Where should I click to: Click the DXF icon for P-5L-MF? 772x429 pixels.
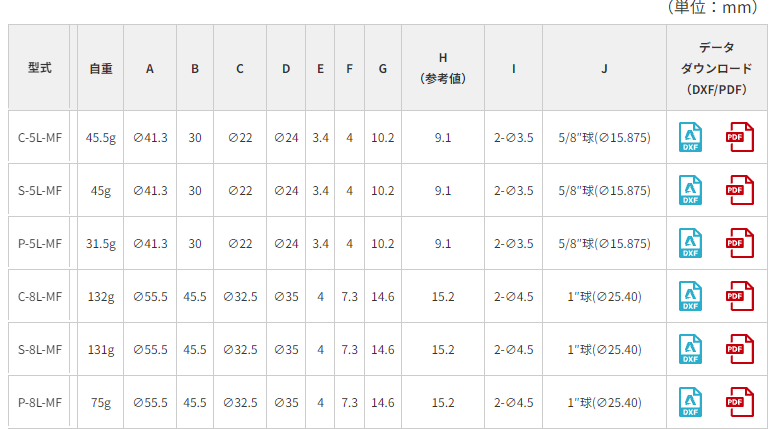coord(690,243)
